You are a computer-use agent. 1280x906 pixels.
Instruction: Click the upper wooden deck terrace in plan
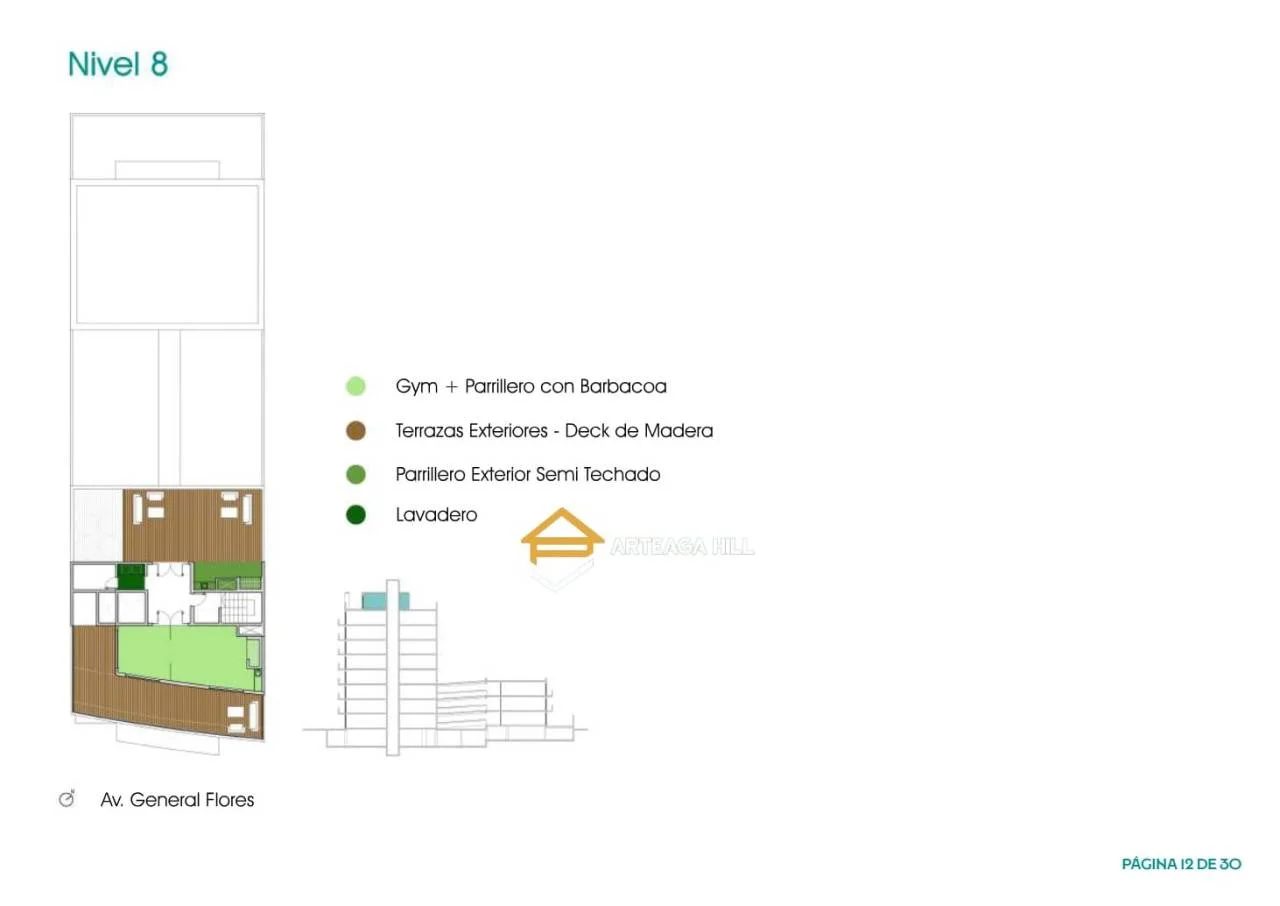click(x=193, y=525)
